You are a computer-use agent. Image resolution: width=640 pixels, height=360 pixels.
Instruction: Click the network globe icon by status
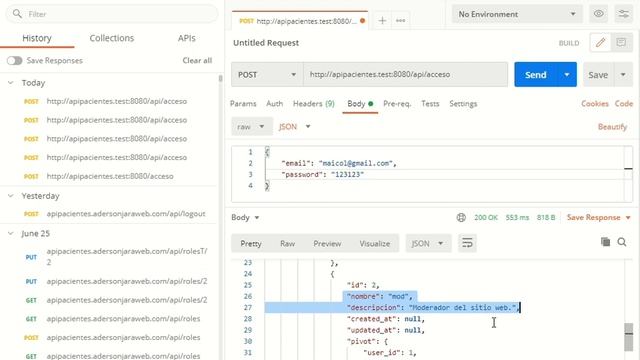461,218
